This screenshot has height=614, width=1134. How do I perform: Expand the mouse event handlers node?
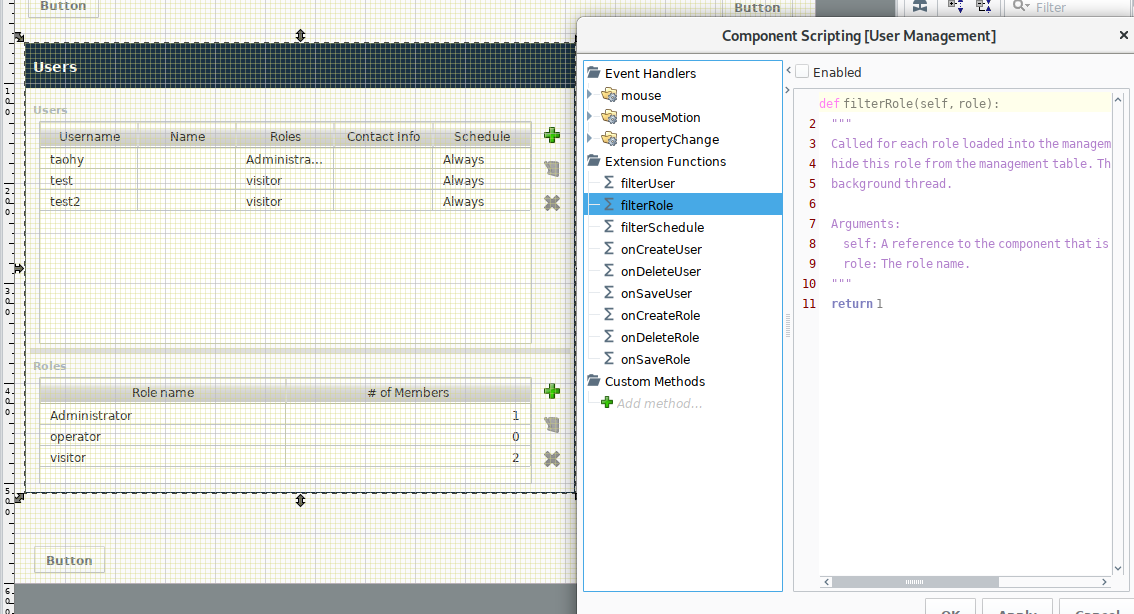(590, 95)
